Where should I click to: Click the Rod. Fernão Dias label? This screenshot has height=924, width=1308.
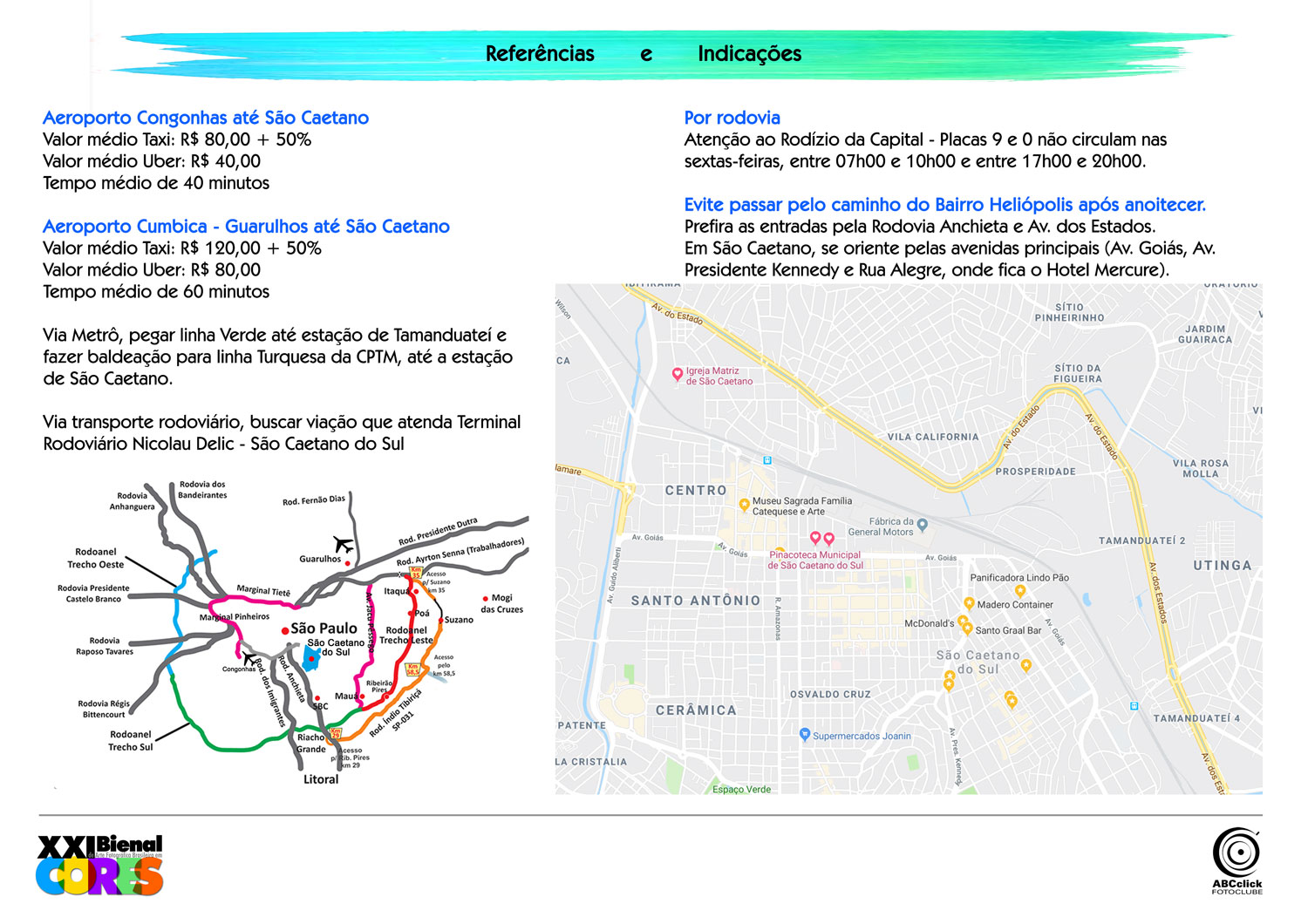314,500
